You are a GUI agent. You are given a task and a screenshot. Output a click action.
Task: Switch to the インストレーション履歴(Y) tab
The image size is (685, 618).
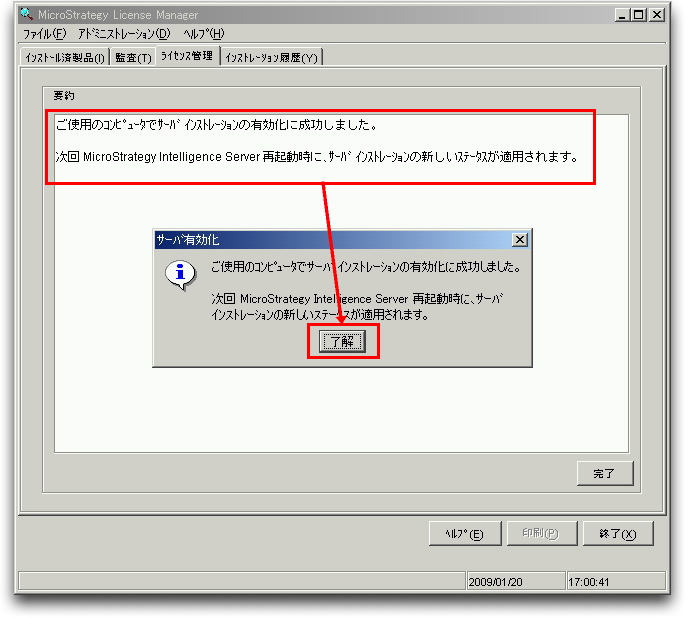point(271,57)
